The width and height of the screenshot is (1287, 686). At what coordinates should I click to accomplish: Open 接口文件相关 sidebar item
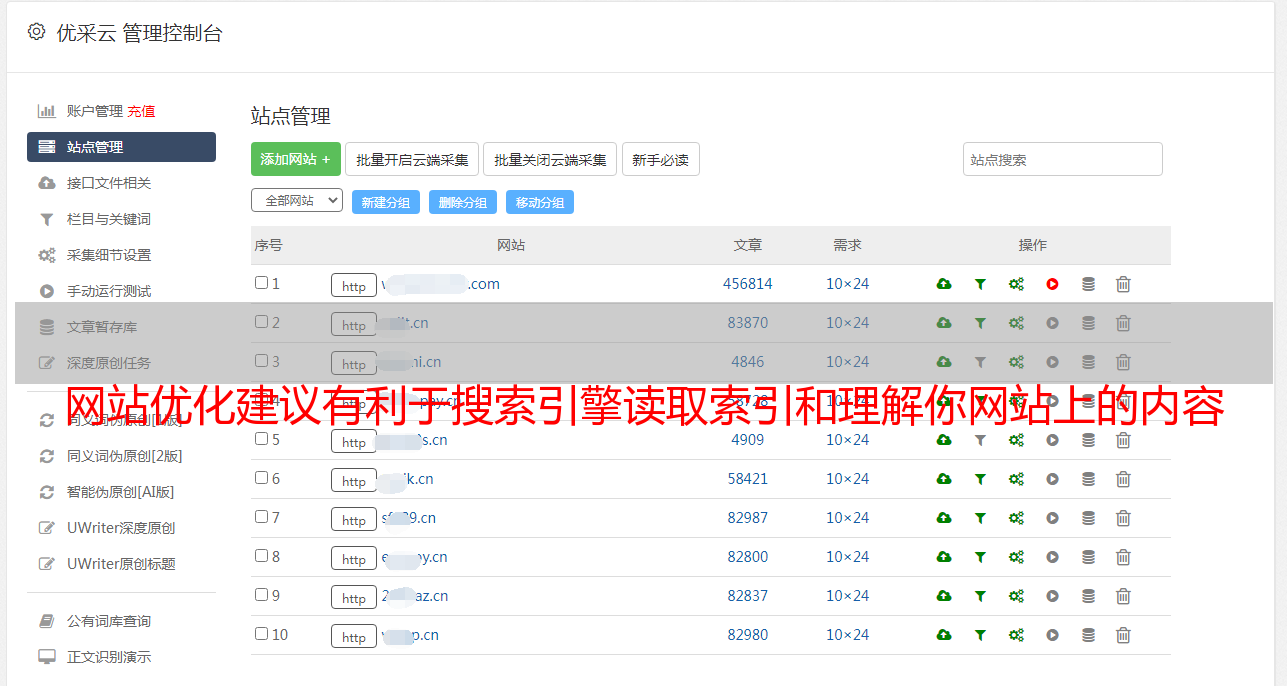pyautogui.click(x=109, y=183)
